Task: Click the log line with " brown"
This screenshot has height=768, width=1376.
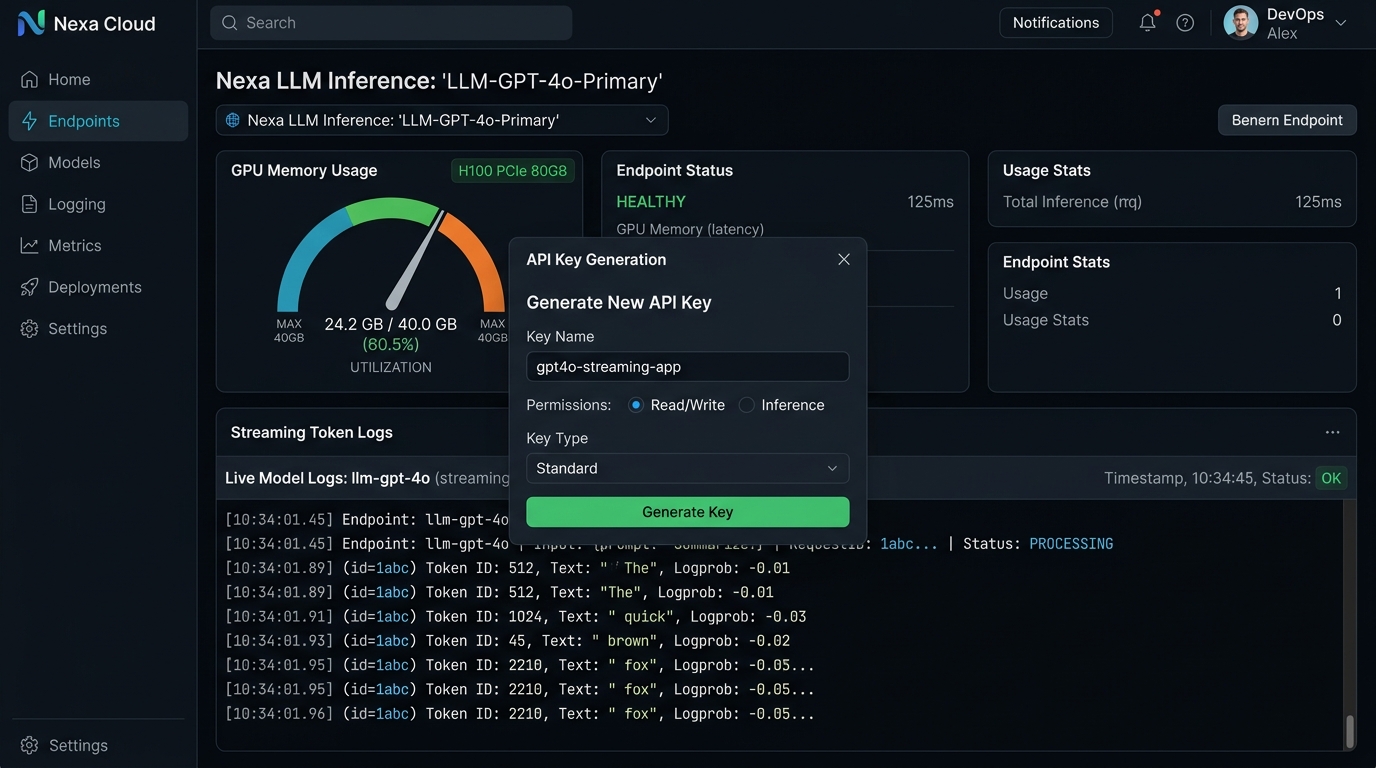Action: (x=508, y=641)
